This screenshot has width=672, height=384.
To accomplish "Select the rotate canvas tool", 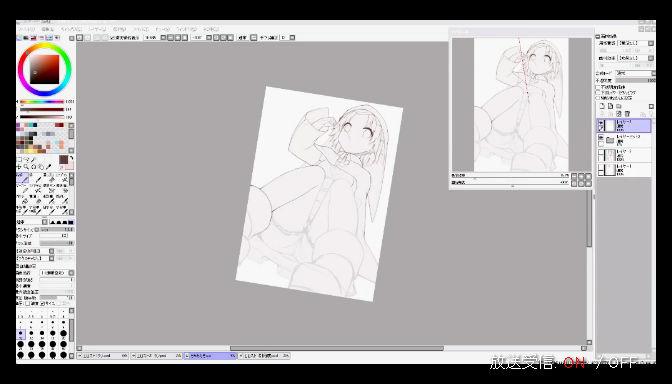I will (x=33, y=166).
